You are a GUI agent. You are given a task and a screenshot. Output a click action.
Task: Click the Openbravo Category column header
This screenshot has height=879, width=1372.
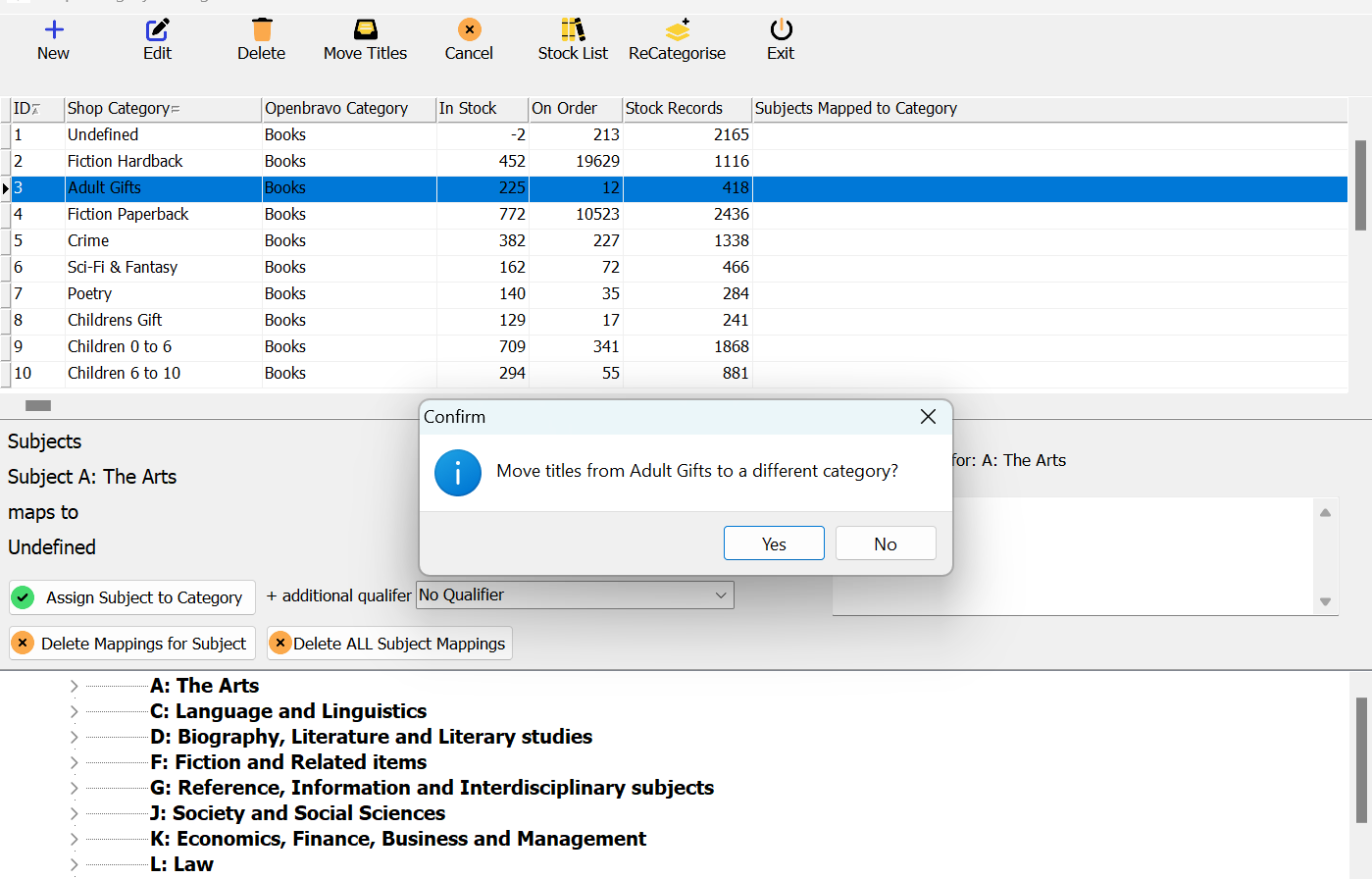(349, 109)
